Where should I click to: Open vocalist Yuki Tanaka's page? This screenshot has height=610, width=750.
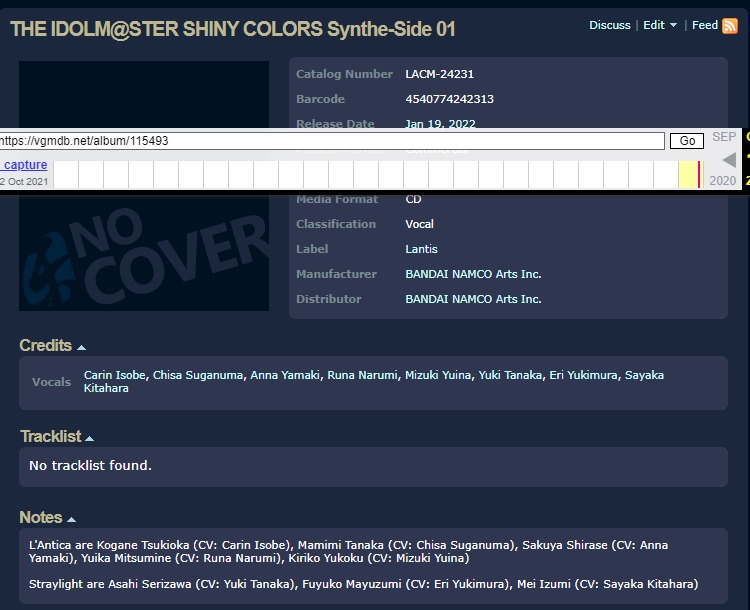click(510, 375)
